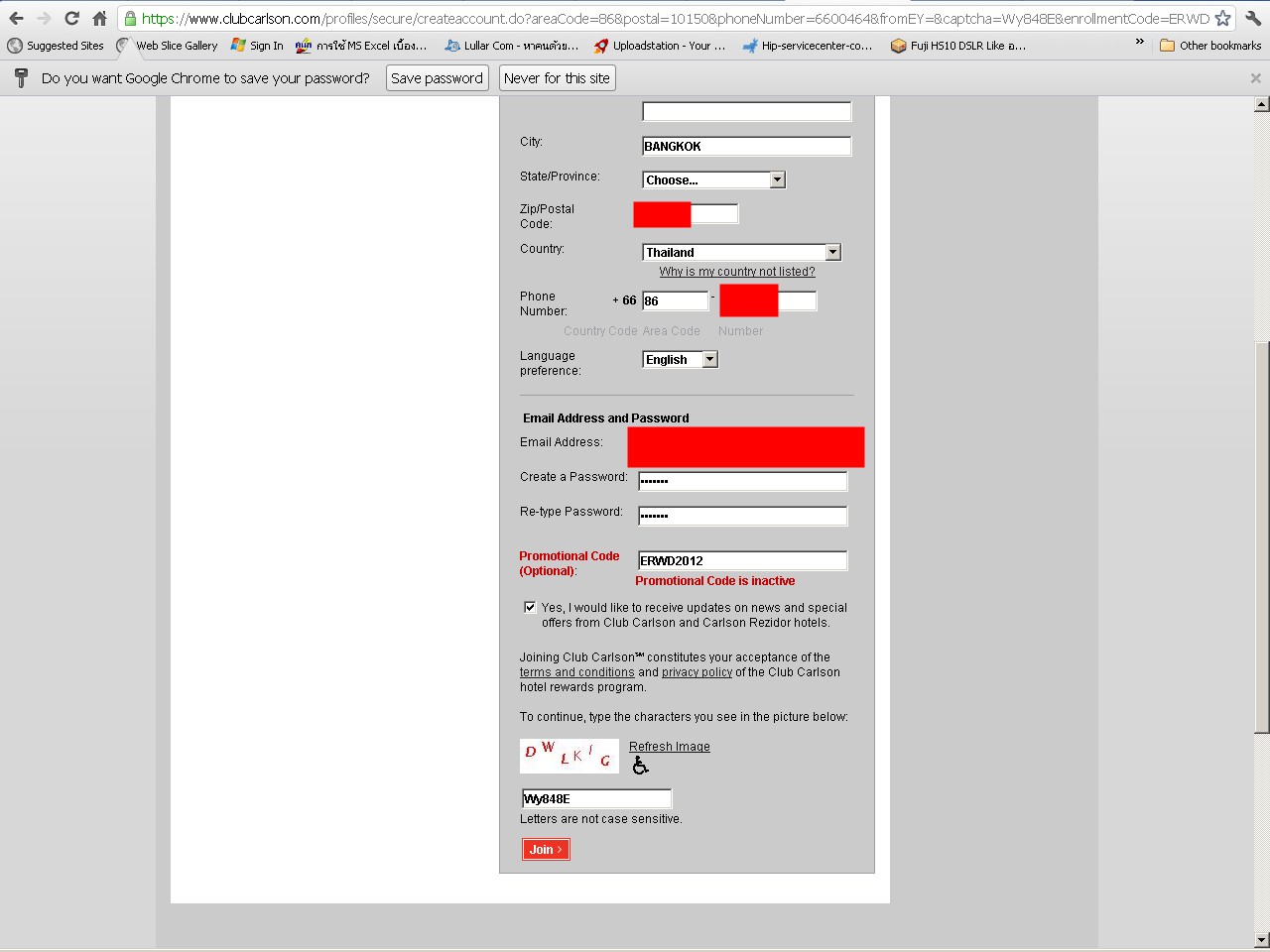1270x952 pixels.
Task: Open the MS Excel Thai bookmark
Action: point(361,46)
